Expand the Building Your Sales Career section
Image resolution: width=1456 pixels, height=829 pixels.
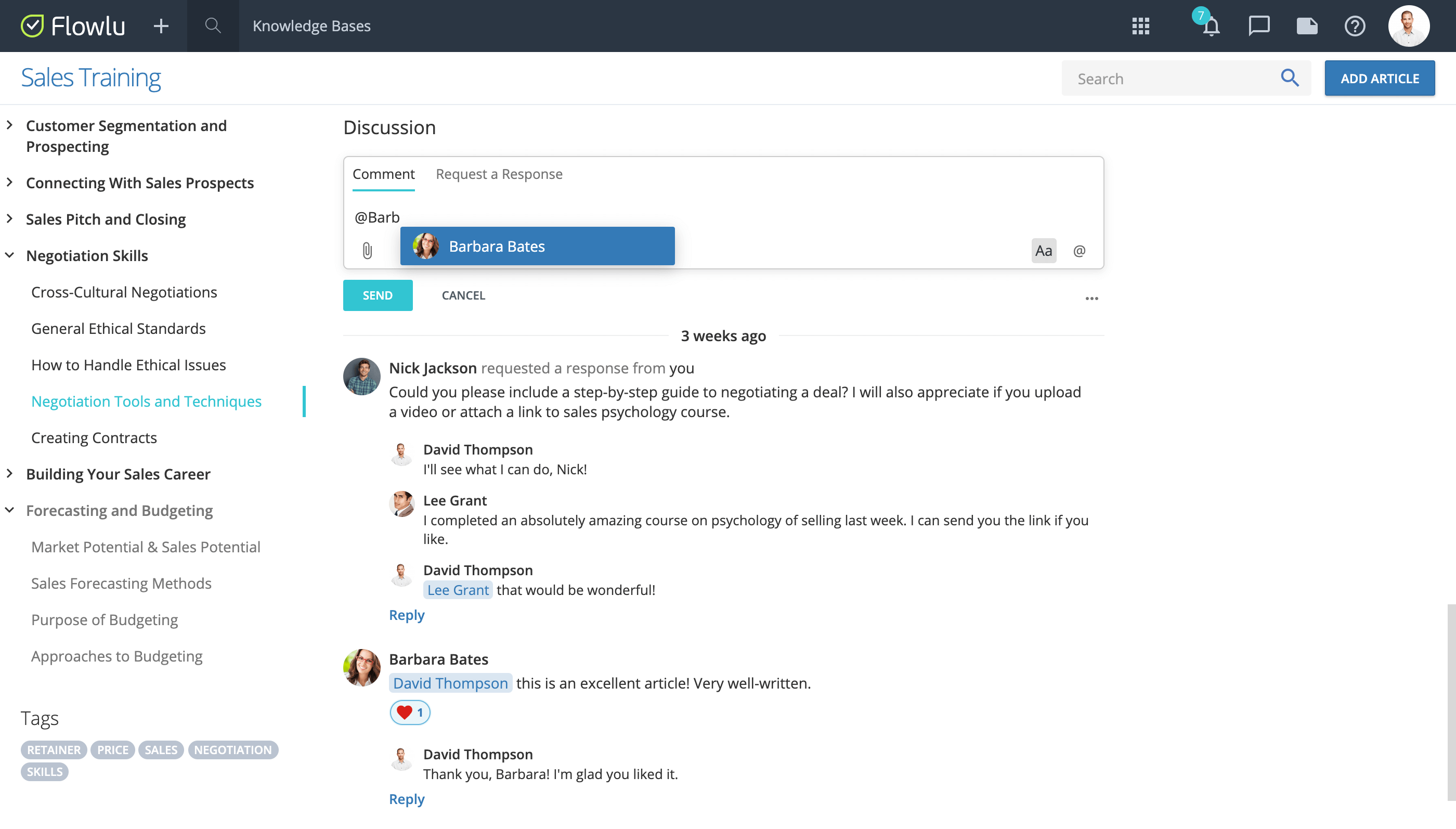pyautogui.click(x=9, y=473)
